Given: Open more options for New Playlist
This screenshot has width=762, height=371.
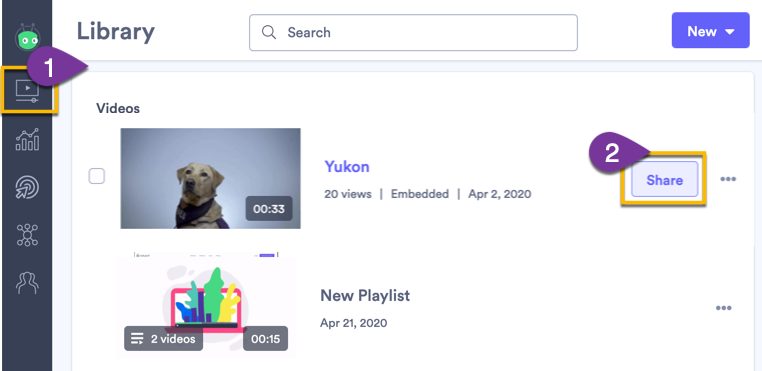Looking at the screenshot, I should pyautogui.click(x=724, y=308).
